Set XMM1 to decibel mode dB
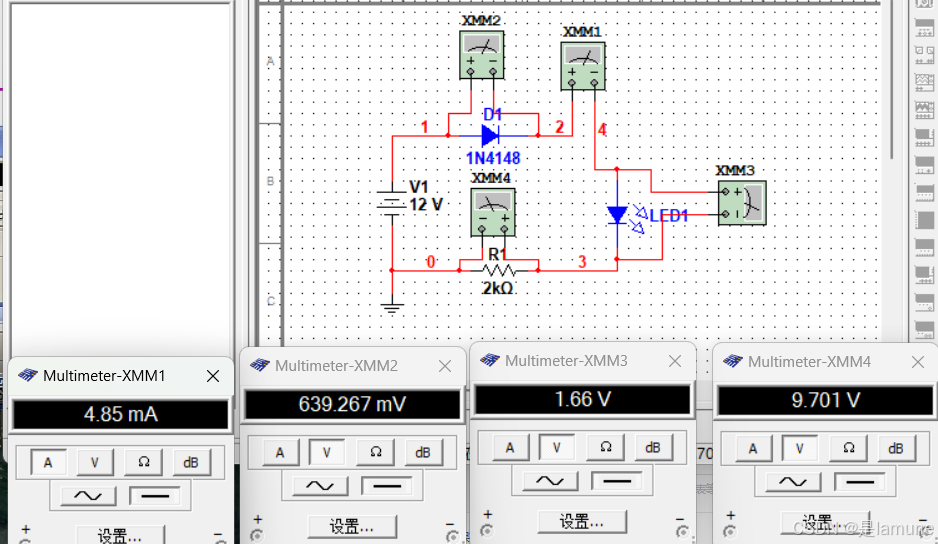This screenshot has width=938, height=544. pos(191,463)
